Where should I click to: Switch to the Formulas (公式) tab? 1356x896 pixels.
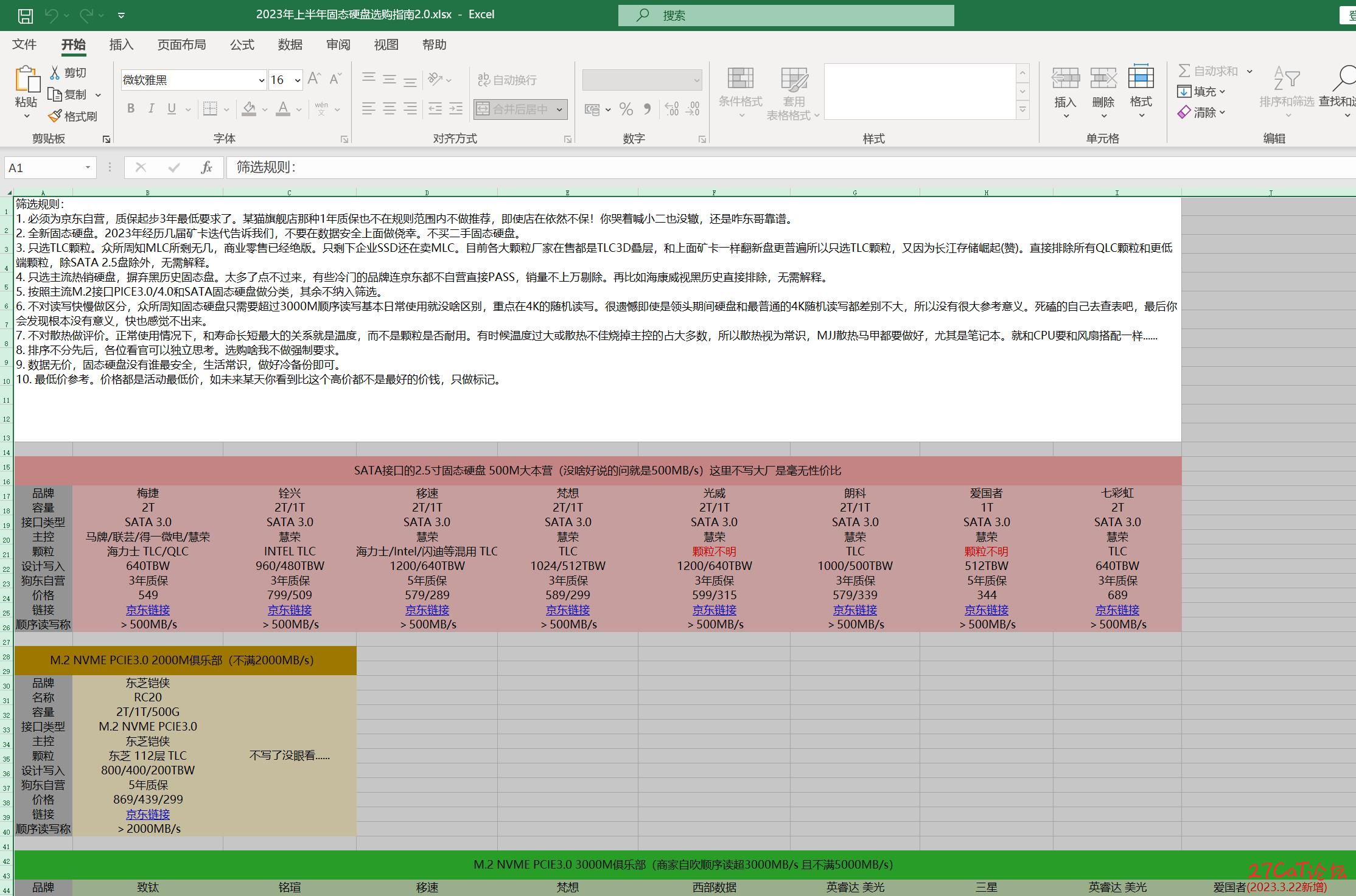tap(242, 45)
